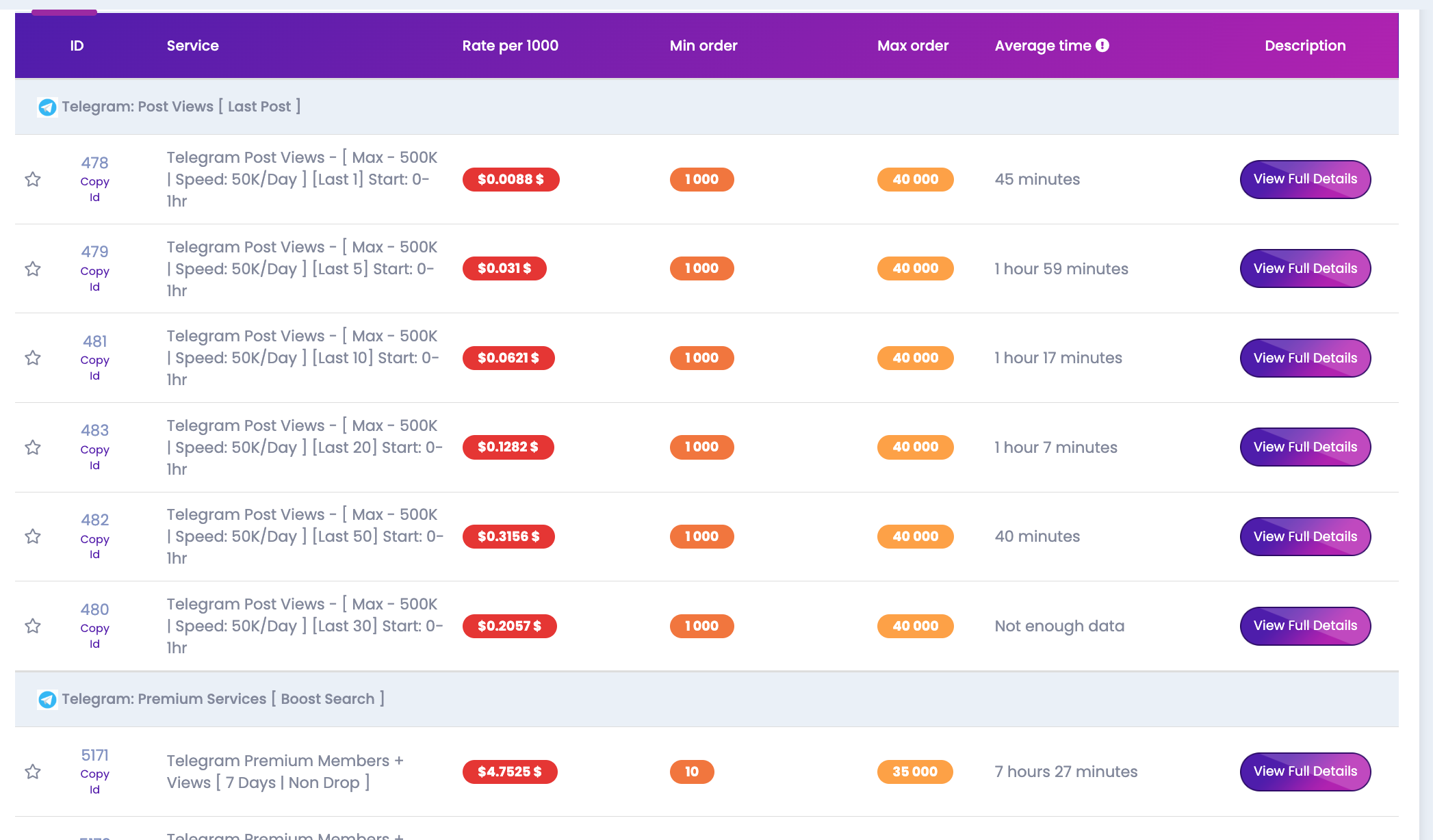Select the $0.0088 $ rate badge
Viewport: 1433px width, 840px height.
pos(511,179)
